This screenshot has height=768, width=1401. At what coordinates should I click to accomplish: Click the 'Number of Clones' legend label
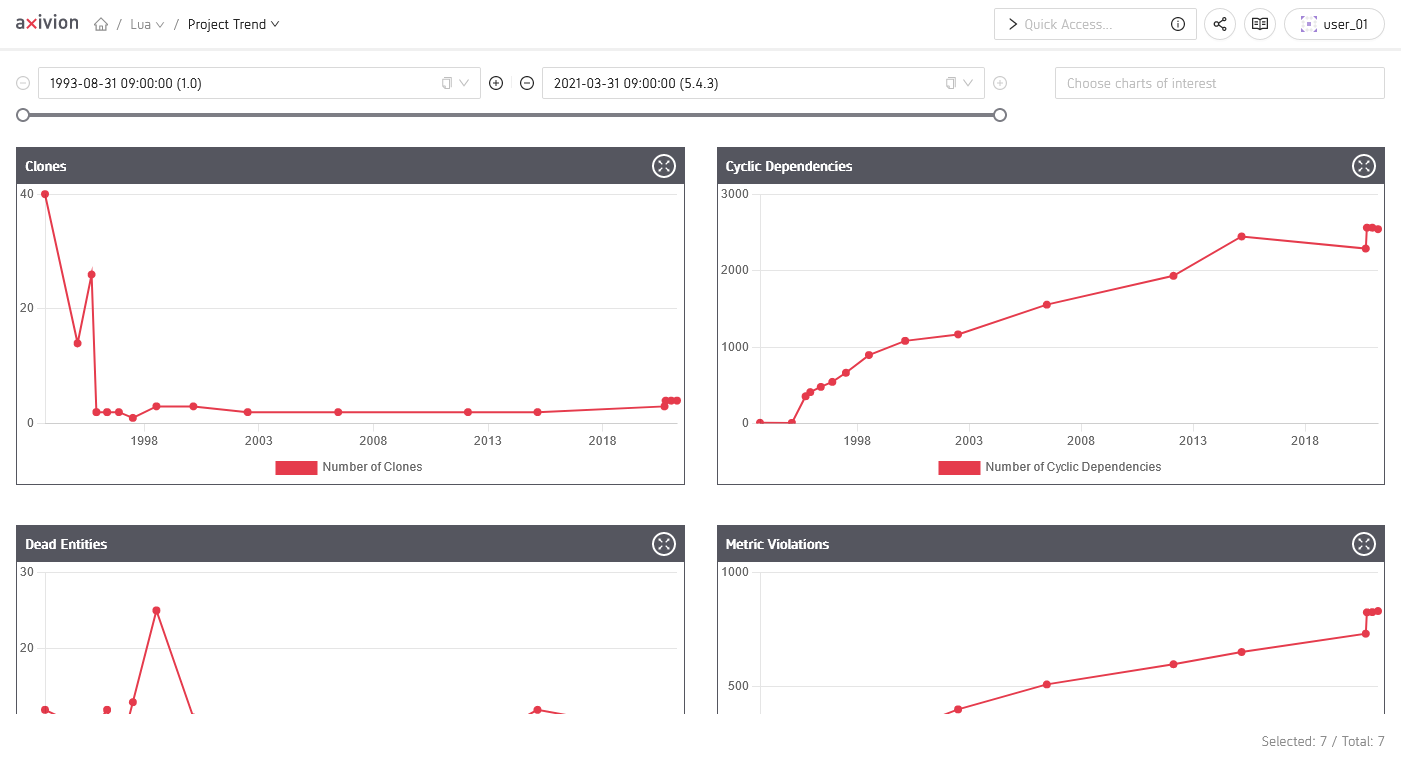pyautogui.click(x=372, y=467)
